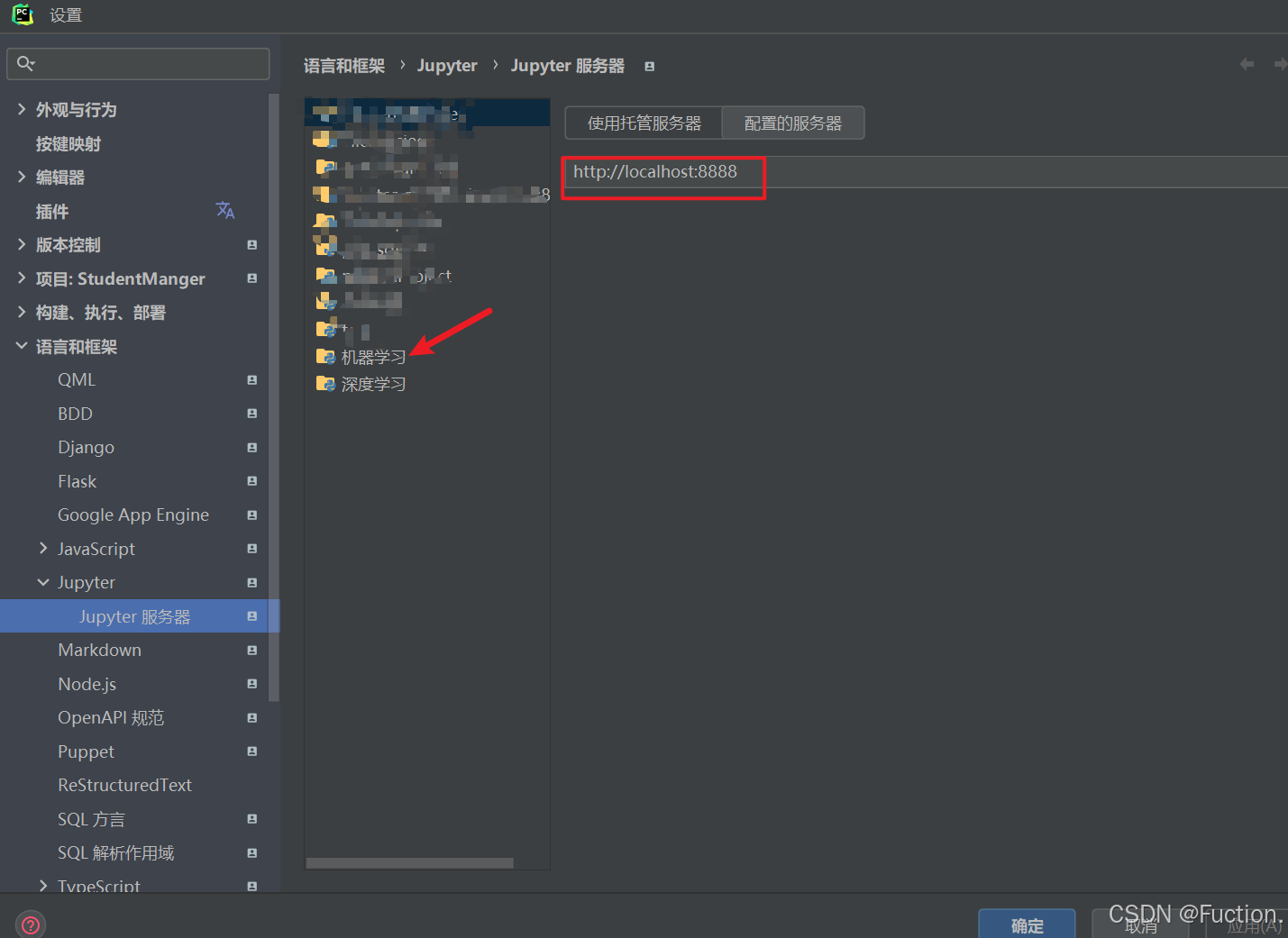The width and height of the screenshot is (1288, 938).
Task: Select BDD settings item
Action: click(x=76, y=414)
